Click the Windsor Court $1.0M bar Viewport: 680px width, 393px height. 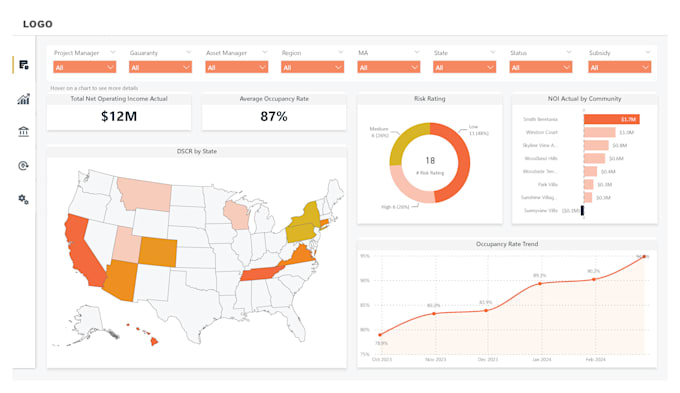pos(599,132)
